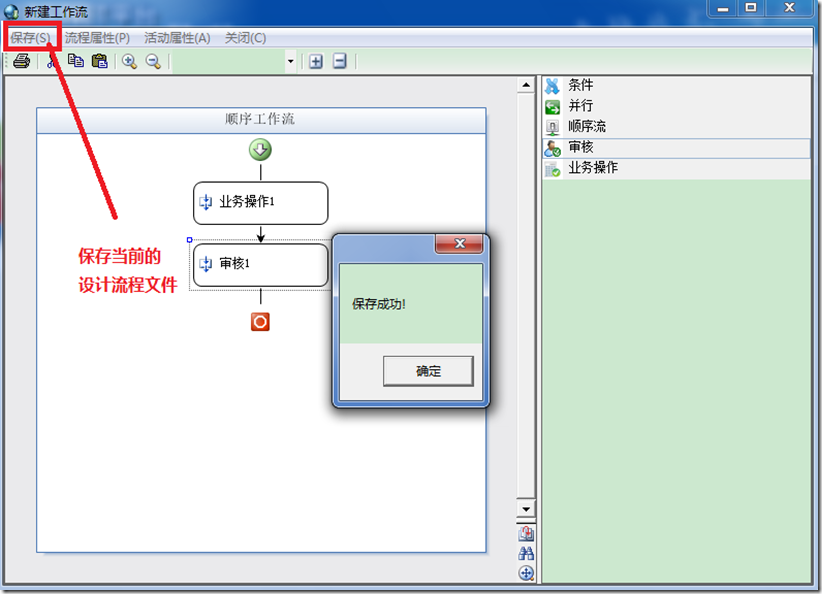822x594 pixels.
Task: Click the 业务操作1 node's activity icon
Action: pos(206,202)
